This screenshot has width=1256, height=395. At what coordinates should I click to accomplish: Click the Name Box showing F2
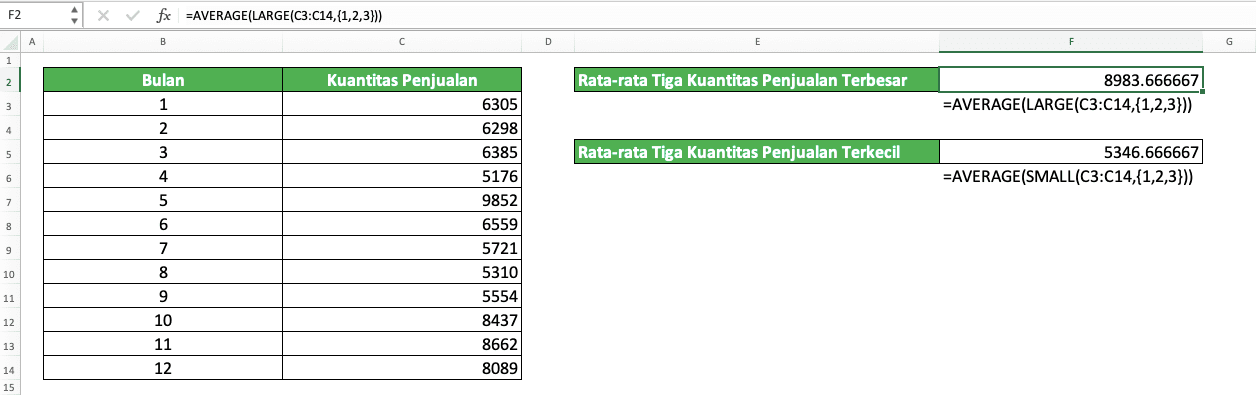coord(37,16)
